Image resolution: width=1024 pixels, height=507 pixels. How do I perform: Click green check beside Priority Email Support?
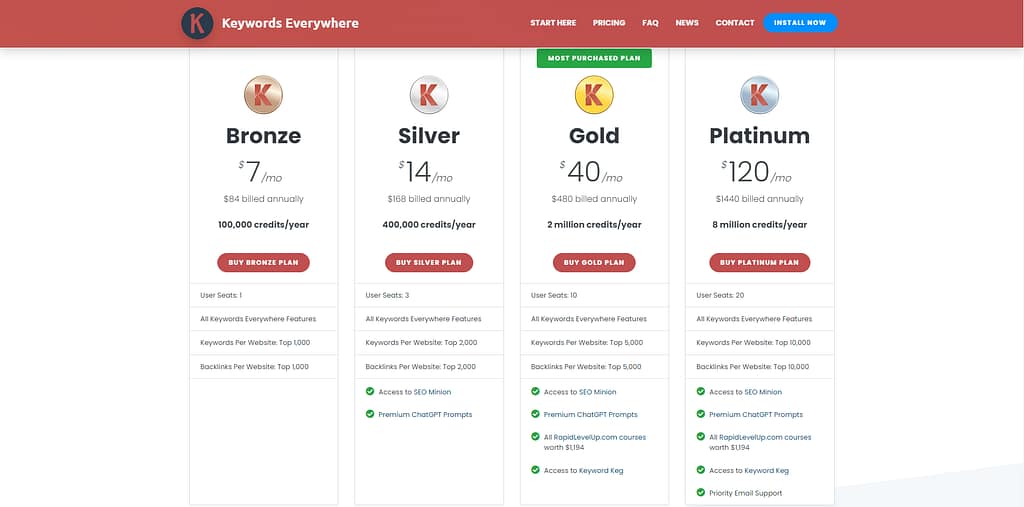701,492
